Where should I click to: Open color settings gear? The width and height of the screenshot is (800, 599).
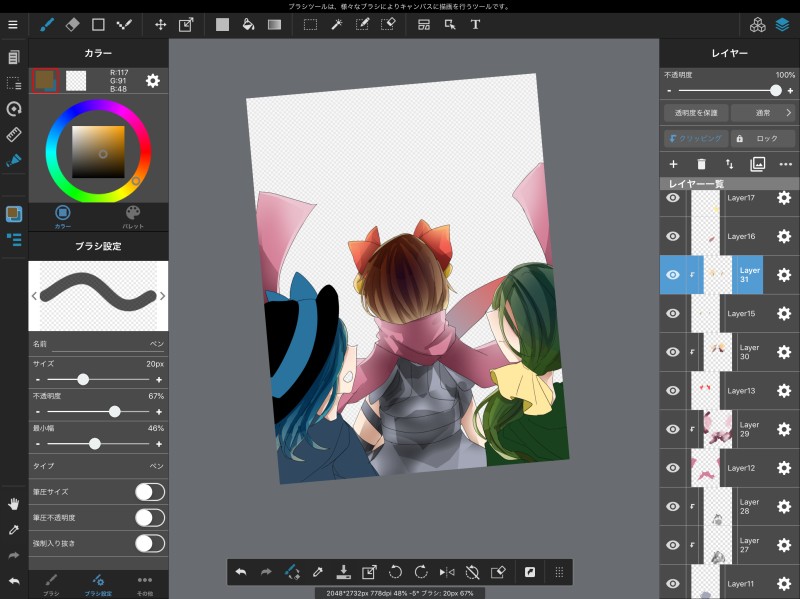pyautogui.click(x=153, y=81)
